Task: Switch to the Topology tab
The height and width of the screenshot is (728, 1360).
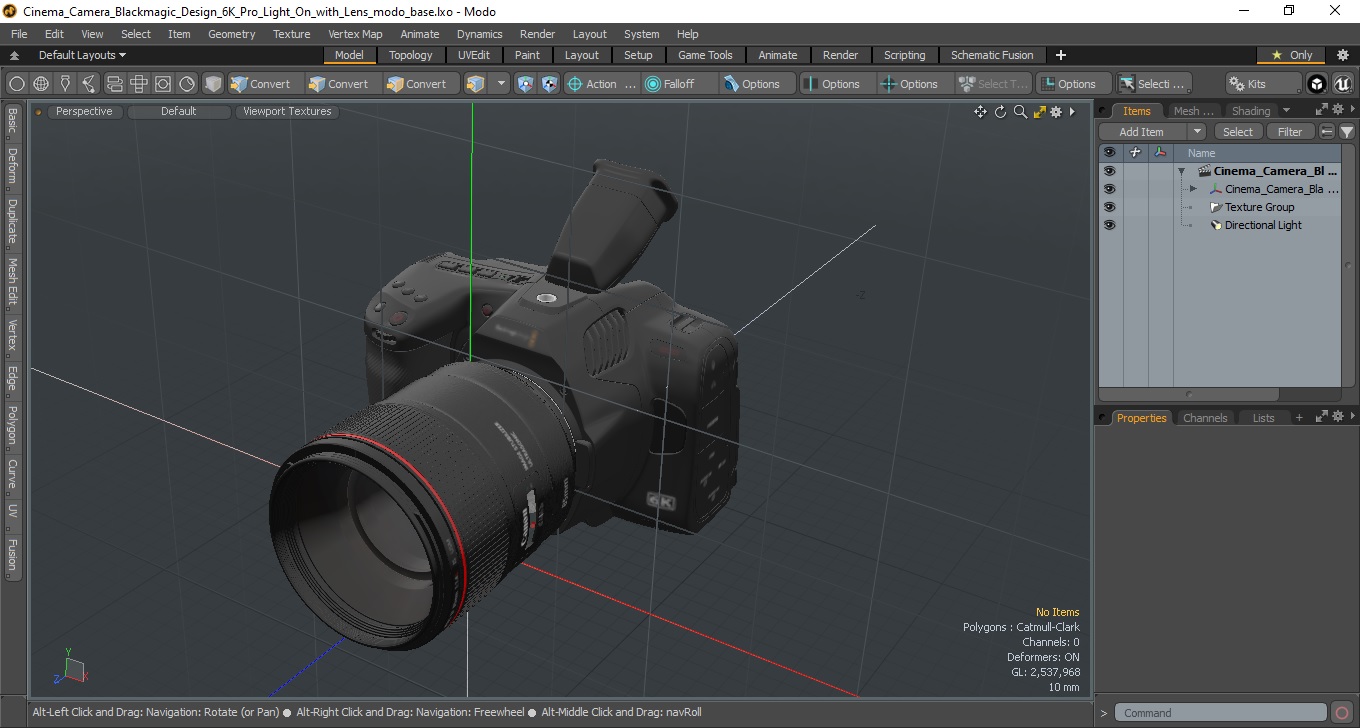Action: pyautogui.click(x=411, y=55)
